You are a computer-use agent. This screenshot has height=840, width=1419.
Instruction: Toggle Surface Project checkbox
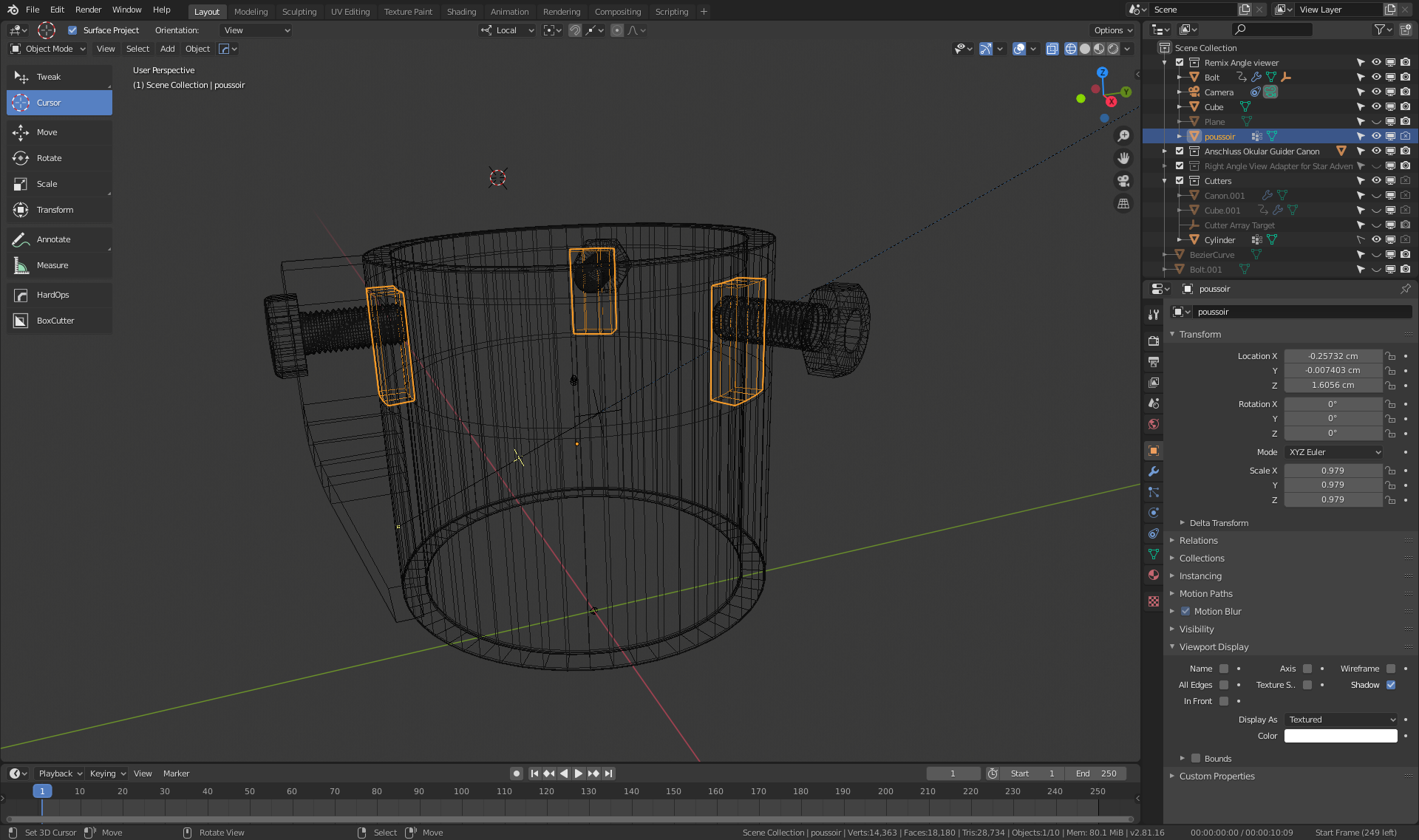pos(72,30)
